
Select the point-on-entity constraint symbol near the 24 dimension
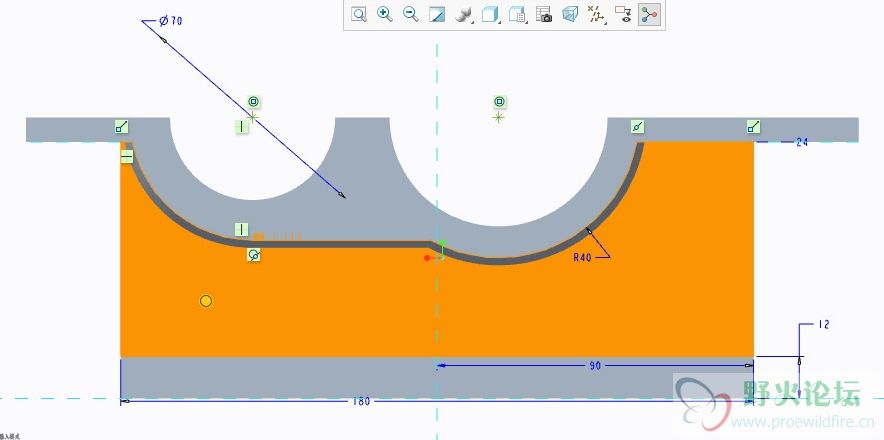[x=753, y=127]
